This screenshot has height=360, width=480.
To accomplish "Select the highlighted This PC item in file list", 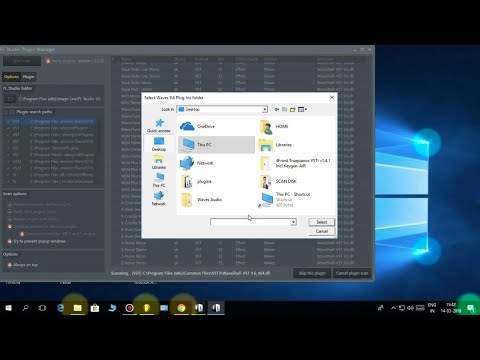I will (x=217, y=145).
